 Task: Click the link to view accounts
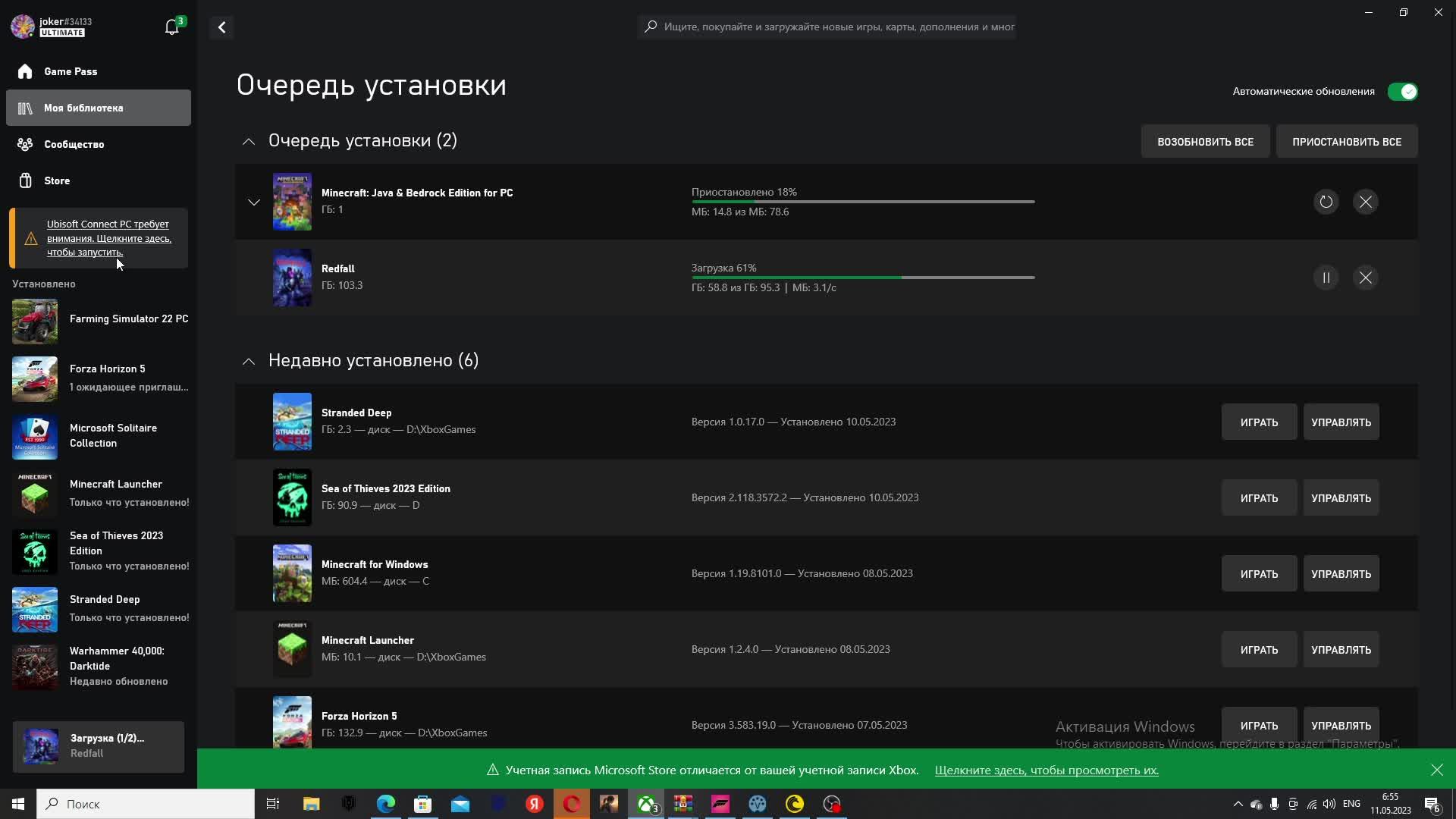coord(1046,770)
